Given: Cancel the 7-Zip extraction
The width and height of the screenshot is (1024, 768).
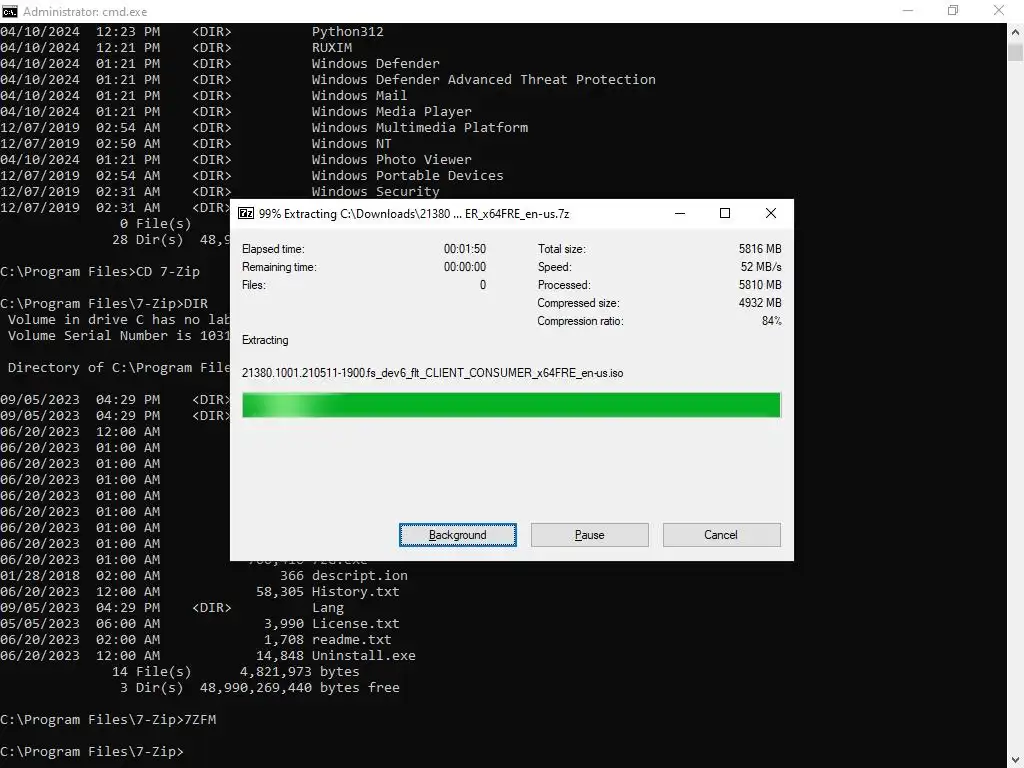Looking at the screenshot, I should point(721,535).
